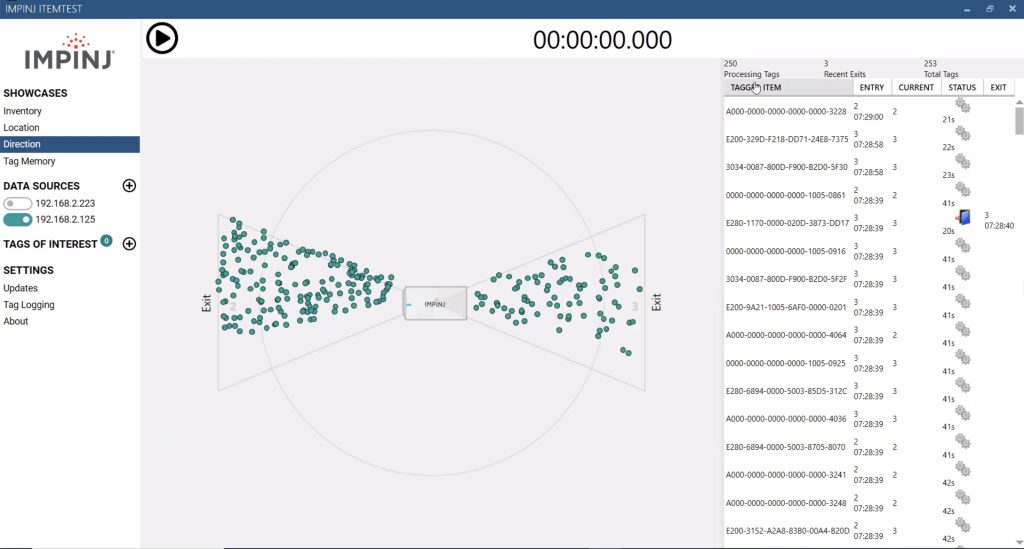Open the Tag Memory showcase
This screenshot has height=549, width=1024.
tap(29, 161)
